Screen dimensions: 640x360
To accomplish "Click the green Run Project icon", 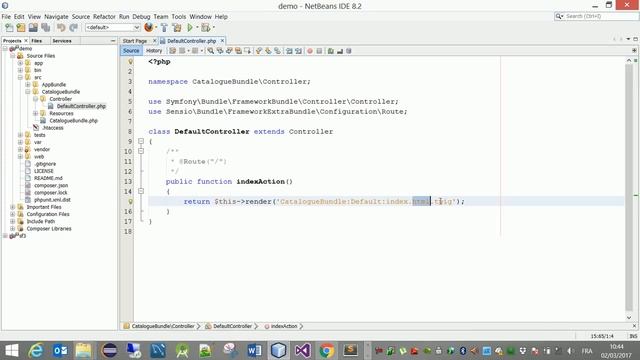I will (x=190, y=27).
